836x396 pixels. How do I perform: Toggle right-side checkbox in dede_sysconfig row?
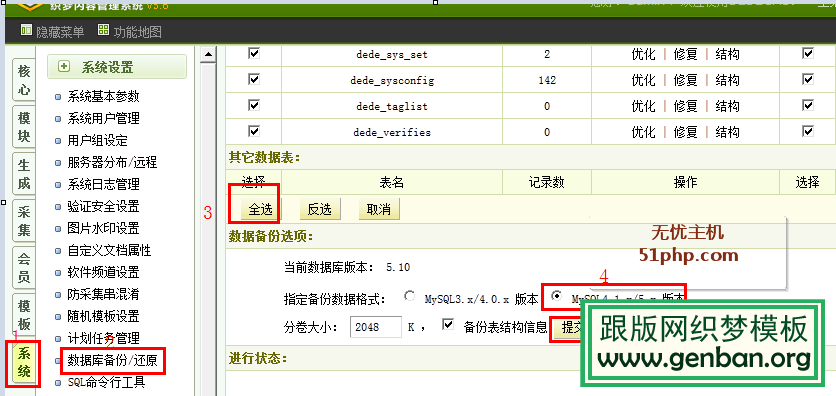(808, 79)
